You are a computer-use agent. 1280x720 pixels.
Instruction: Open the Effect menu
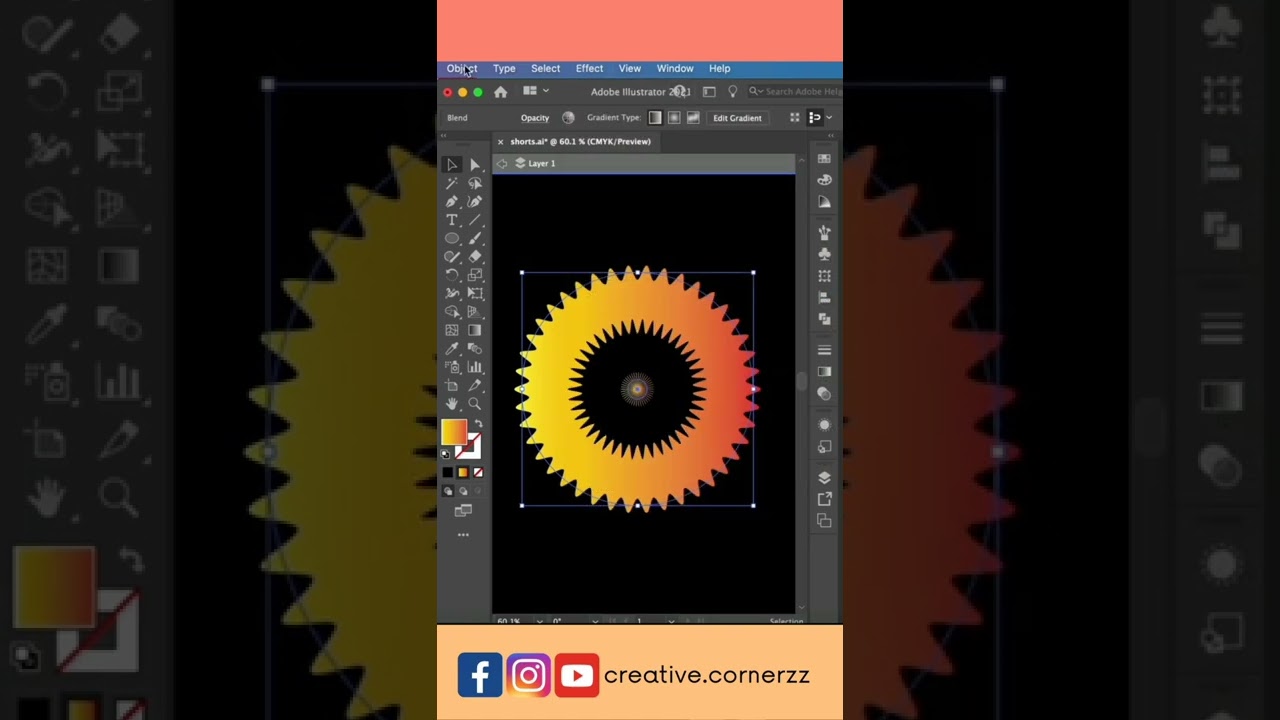[x=589, y=69]
